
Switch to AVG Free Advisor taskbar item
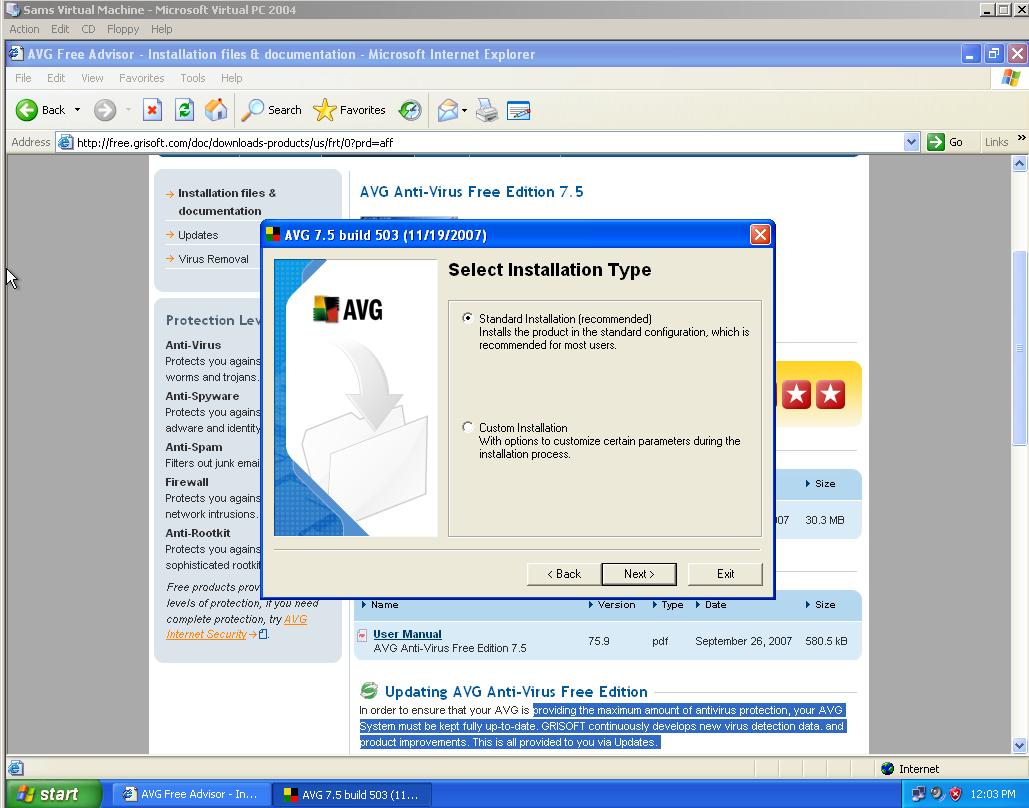click(x=190, y=794)
